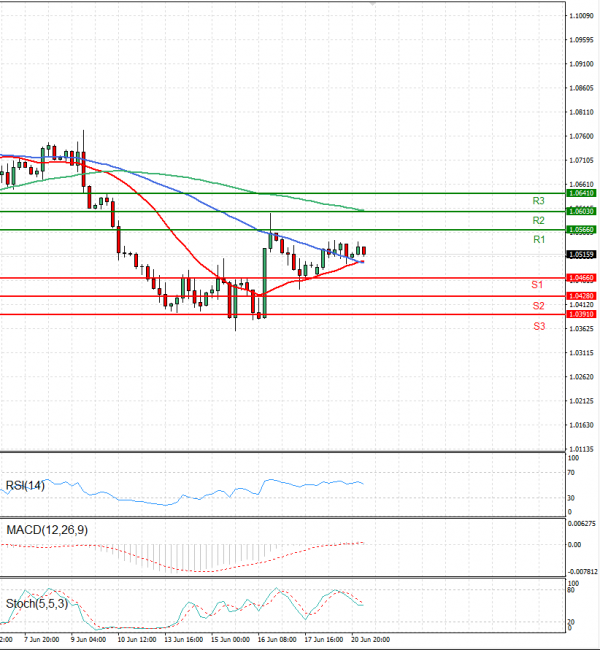
Task: Click the 1.08605 price axis value
Action: click(x=582, y=88)
